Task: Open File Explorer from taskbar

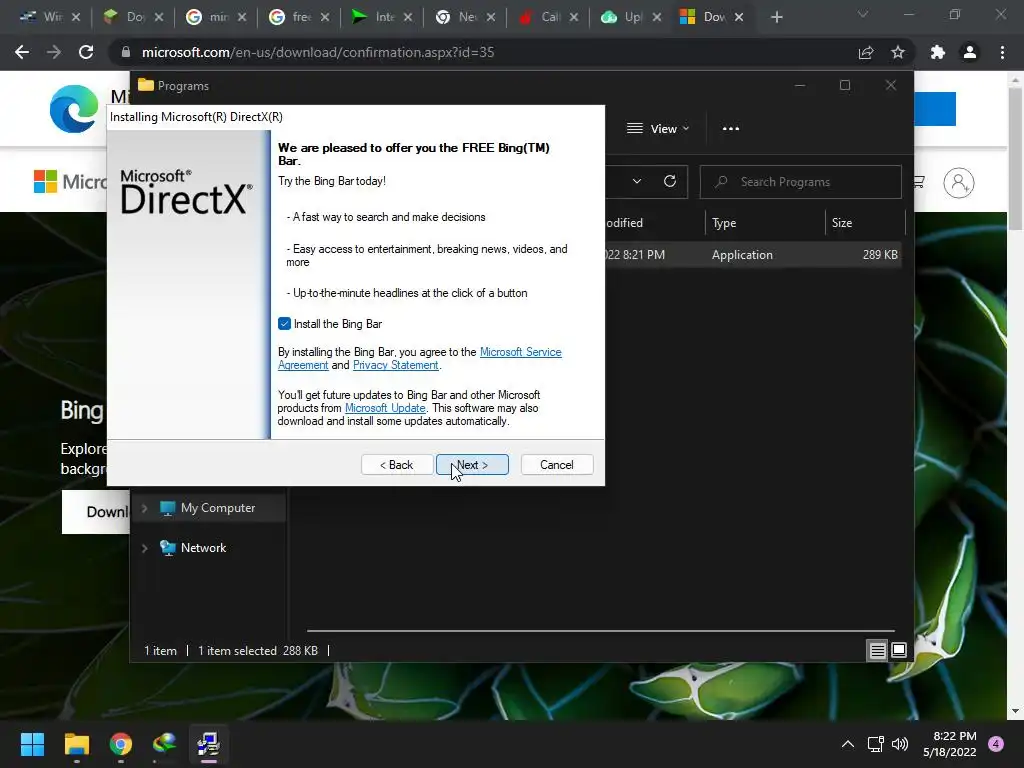Action: (76, 744)
